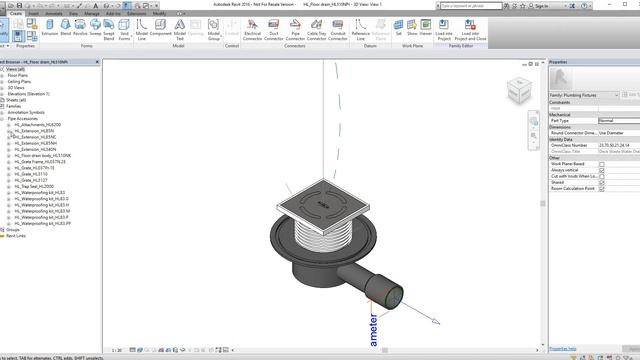
Task: Open the Add-Ins ribbon tab
Action: [x=113, y=13]
